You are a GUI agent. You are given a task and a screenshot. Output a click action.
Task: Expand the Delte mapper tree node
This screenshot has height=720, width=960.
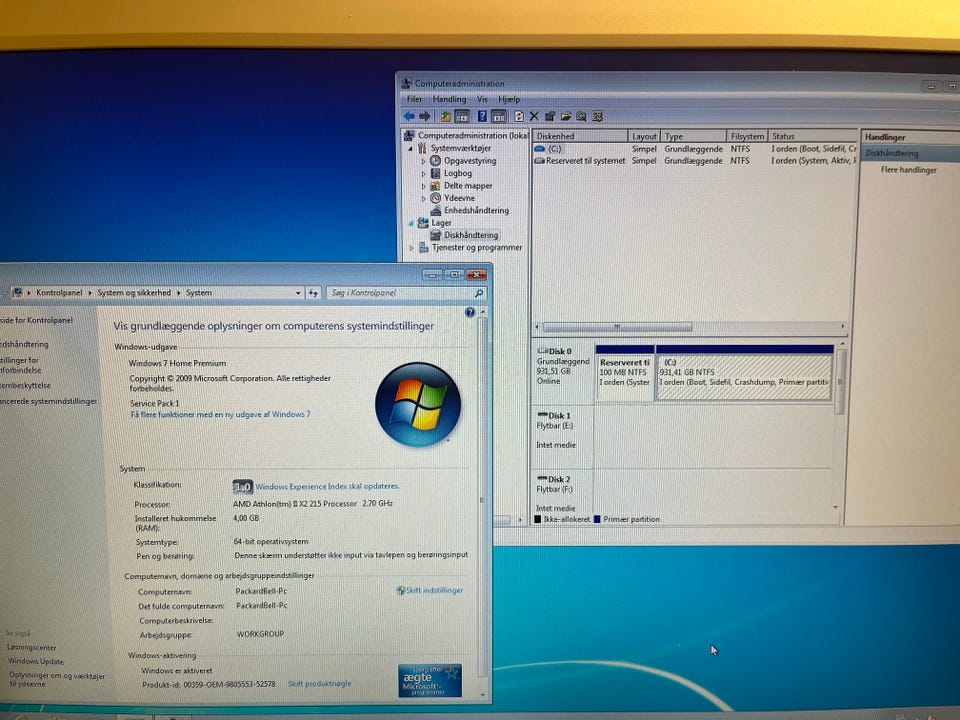click(x=423, y=186)
